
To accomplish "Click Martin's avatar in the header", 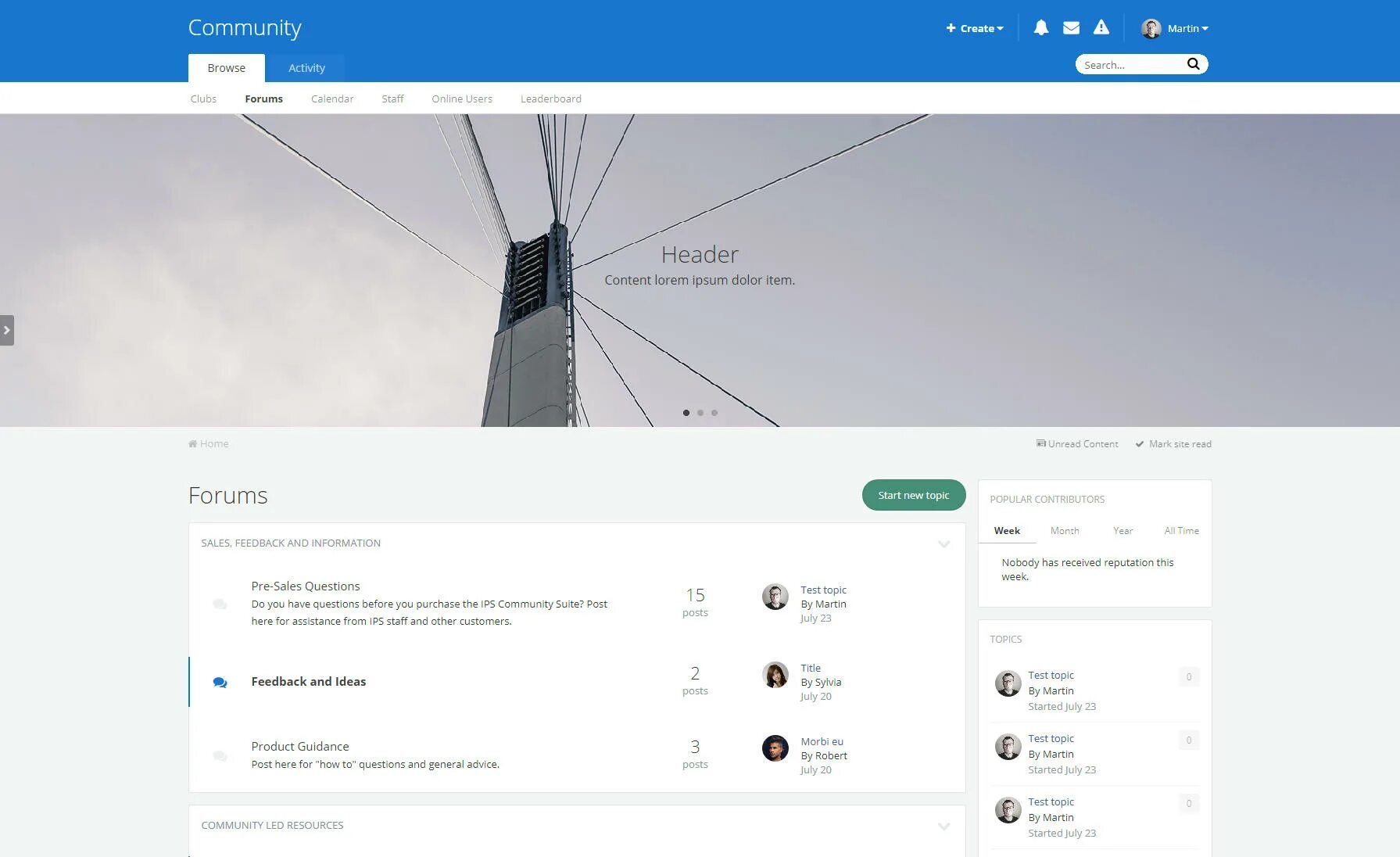I will [1151, 28].
